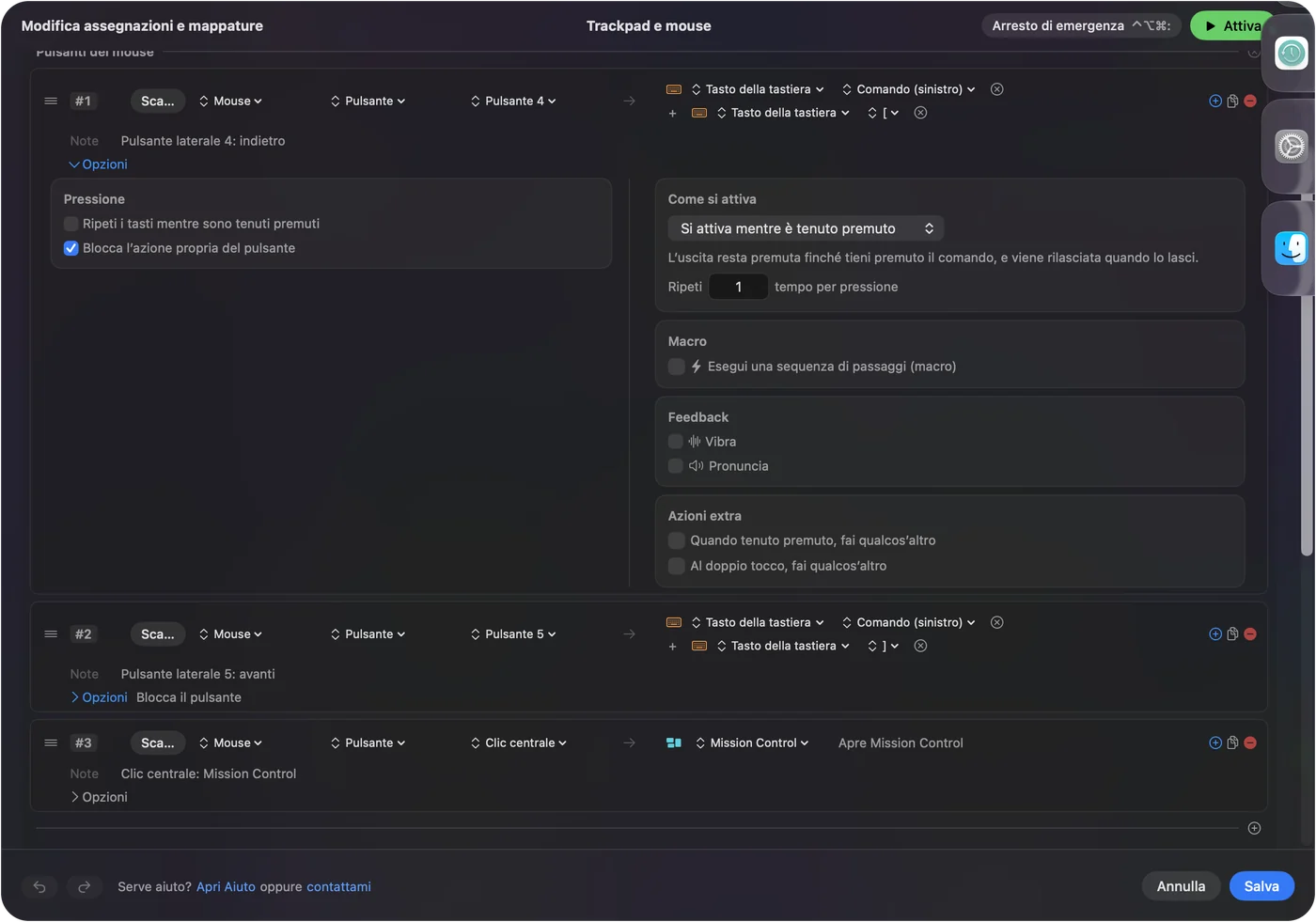Enable the macro sequence checkbox

point(676,367)
